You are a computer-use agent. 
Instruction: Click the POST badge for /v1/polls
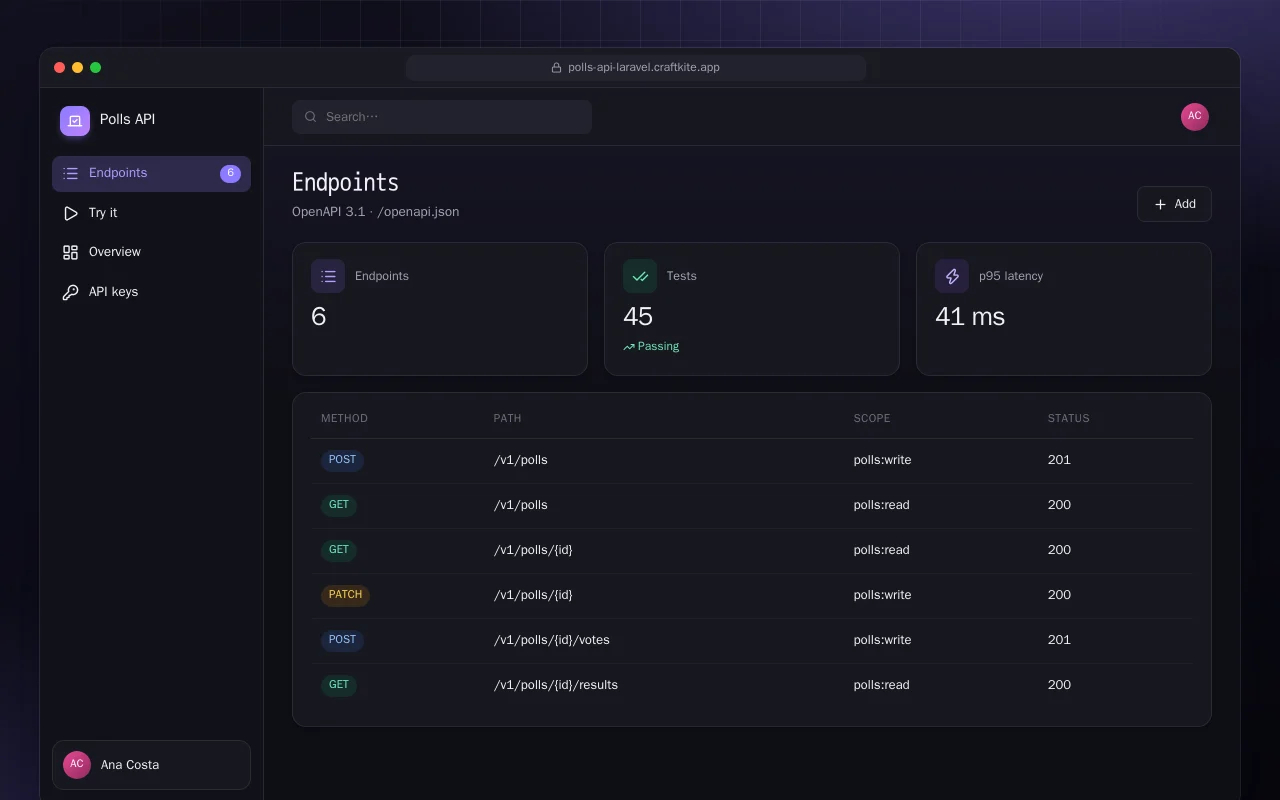click(x=342, y=460)
